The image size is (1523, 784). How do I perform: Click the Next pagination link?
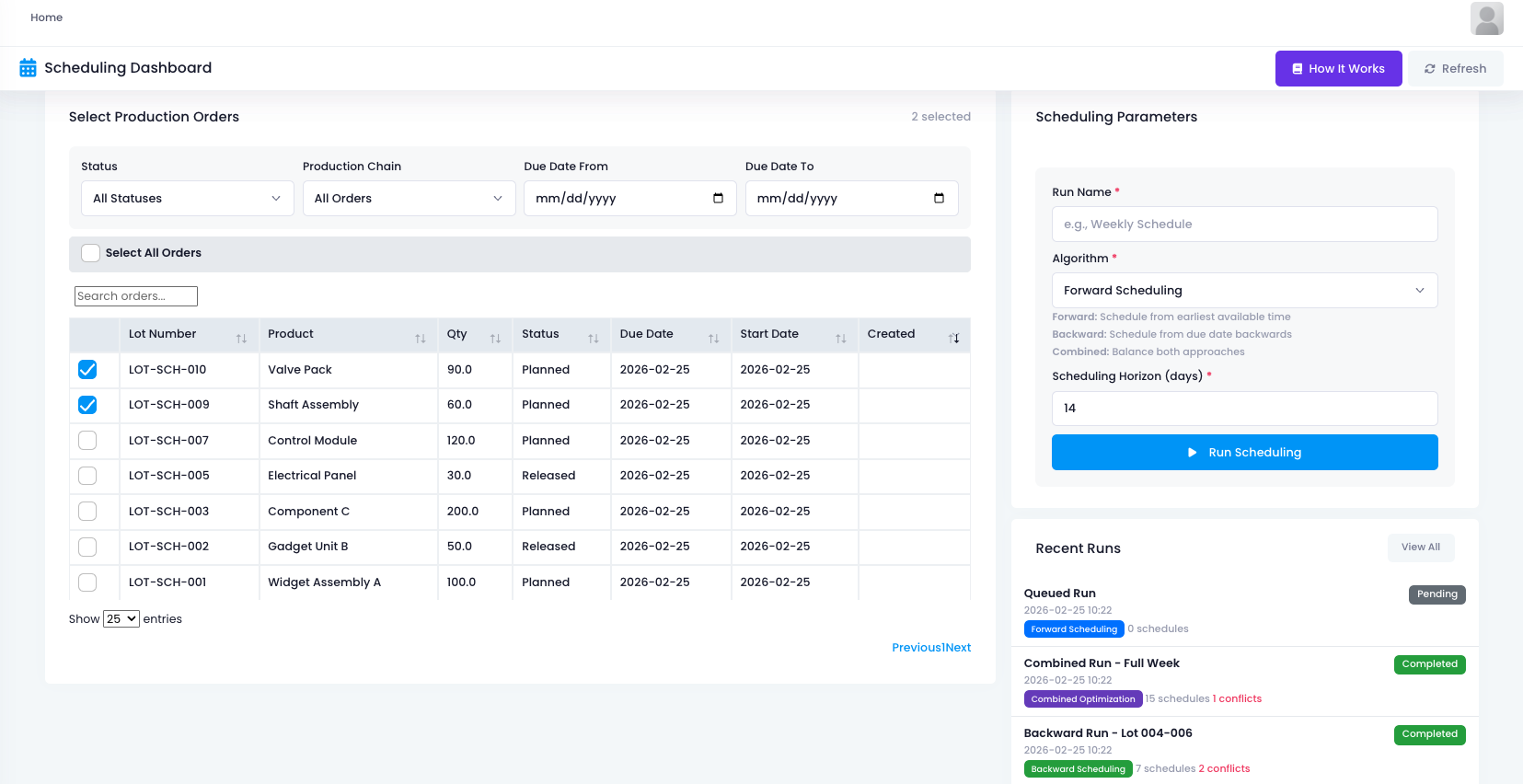point(958,648)
